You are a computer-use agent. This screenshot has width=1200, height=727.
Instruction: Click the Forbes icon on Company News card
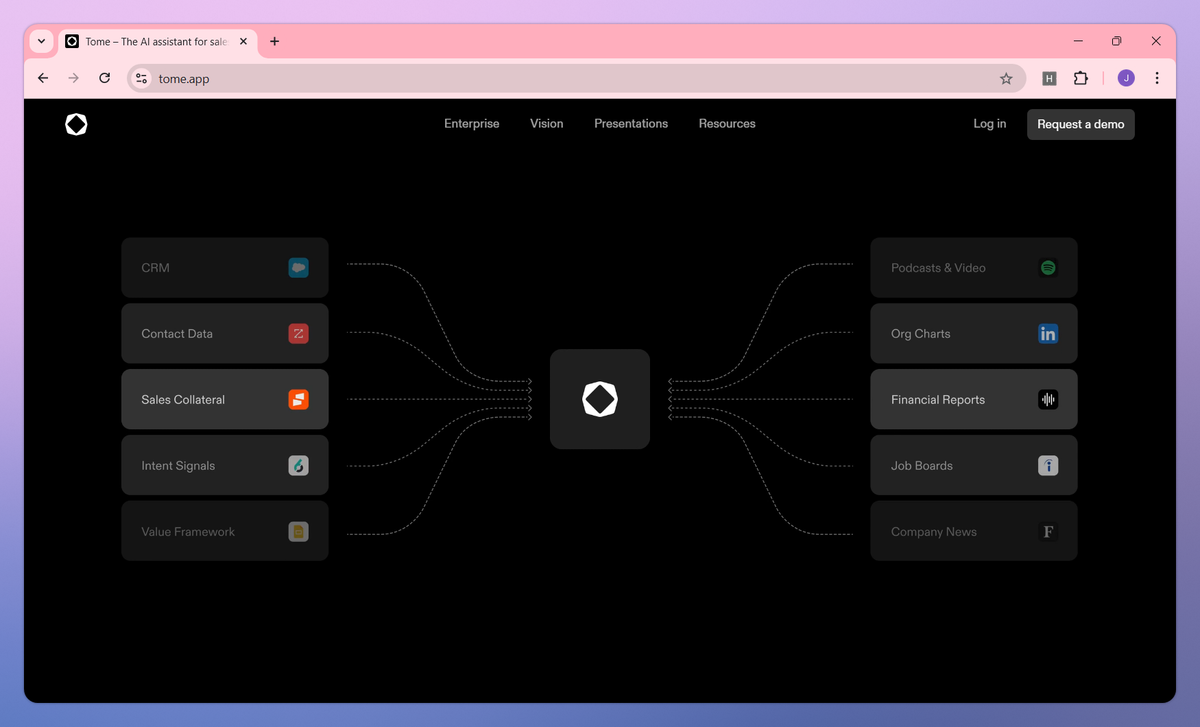(x=1047, y=531)
